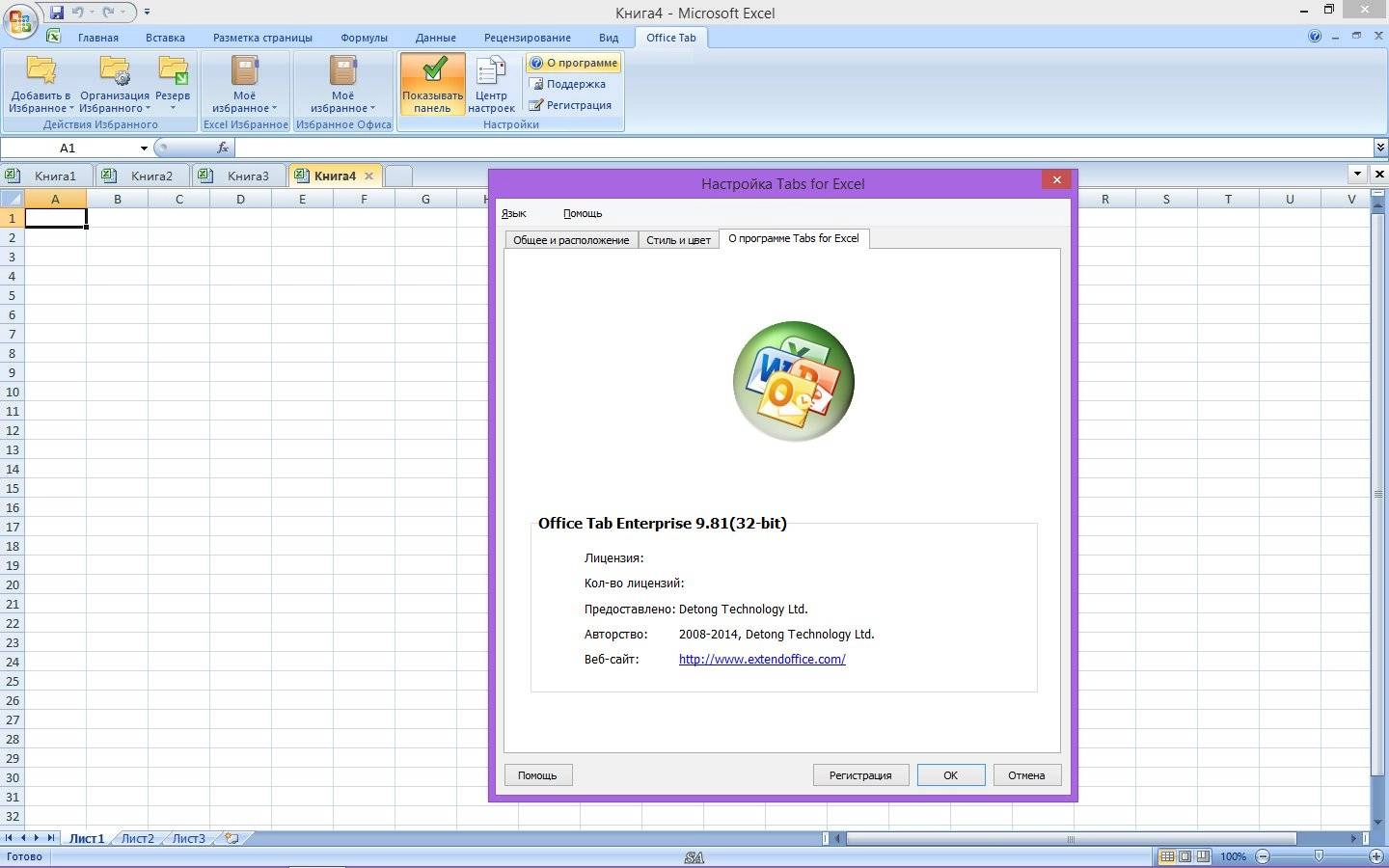1389x868 pixels.
Task: Open the Данные ribbon tab
Action: coord(436,38)
